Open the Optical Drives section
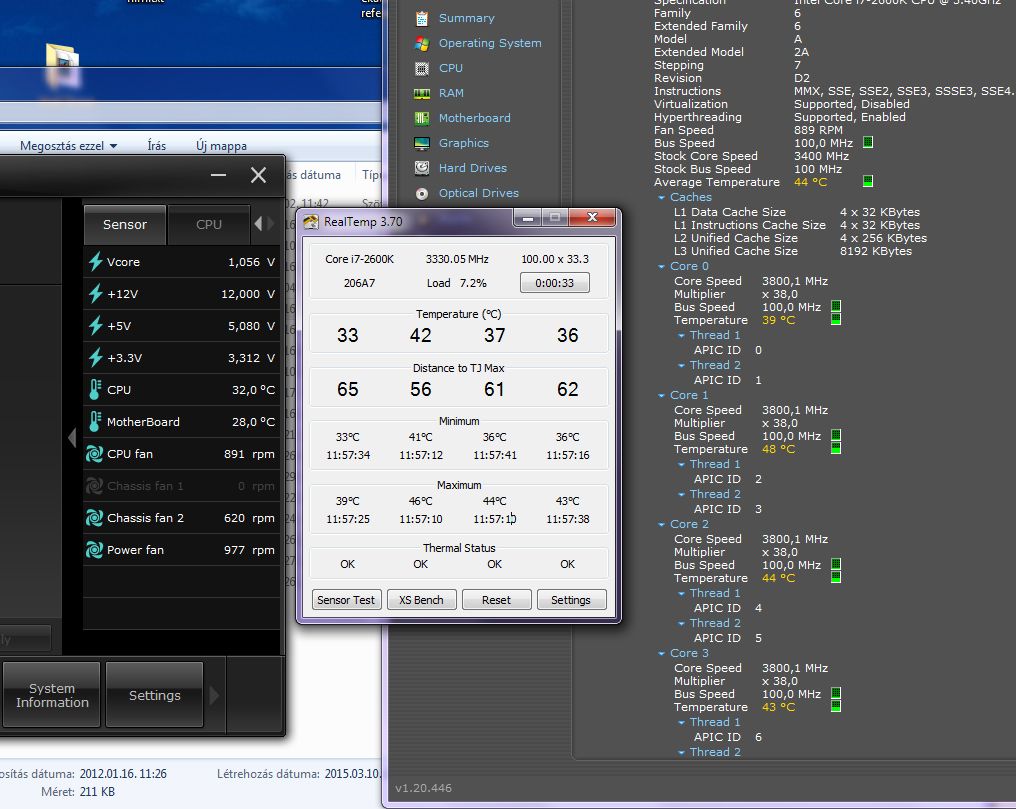Viewport: 1016px width, 809px height. pos(478,192)
